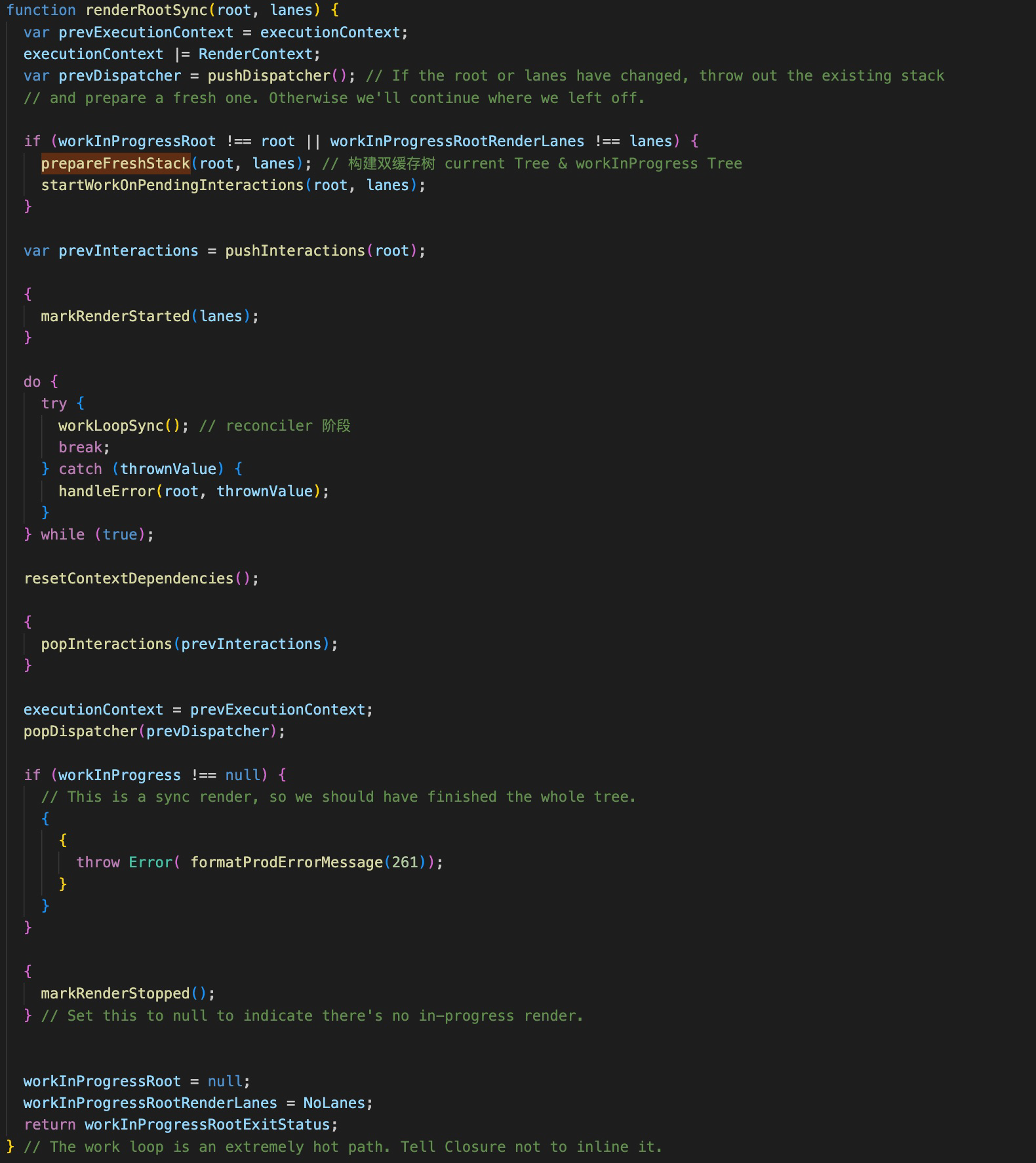Click markRenderStarted(lanes) call
The height and width of the screenshot is (1163, 1036).
coord(146,316)
